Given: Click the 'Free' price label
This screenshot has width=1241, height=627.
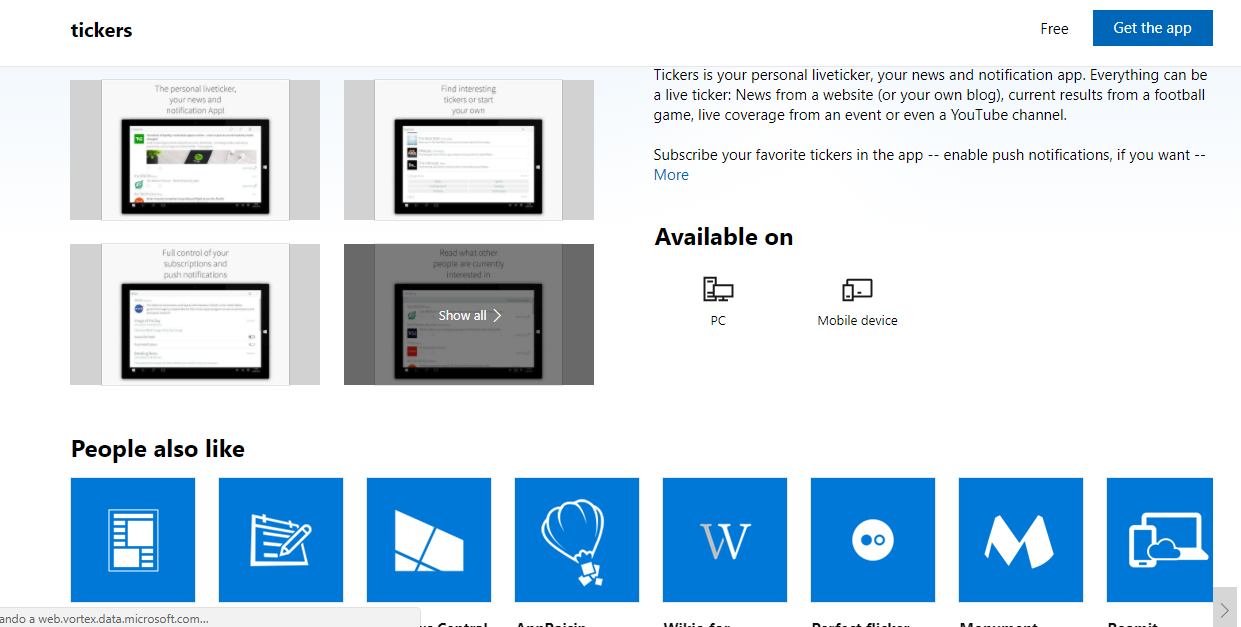Looking at the screenshot, I should tap(1054, 29).
